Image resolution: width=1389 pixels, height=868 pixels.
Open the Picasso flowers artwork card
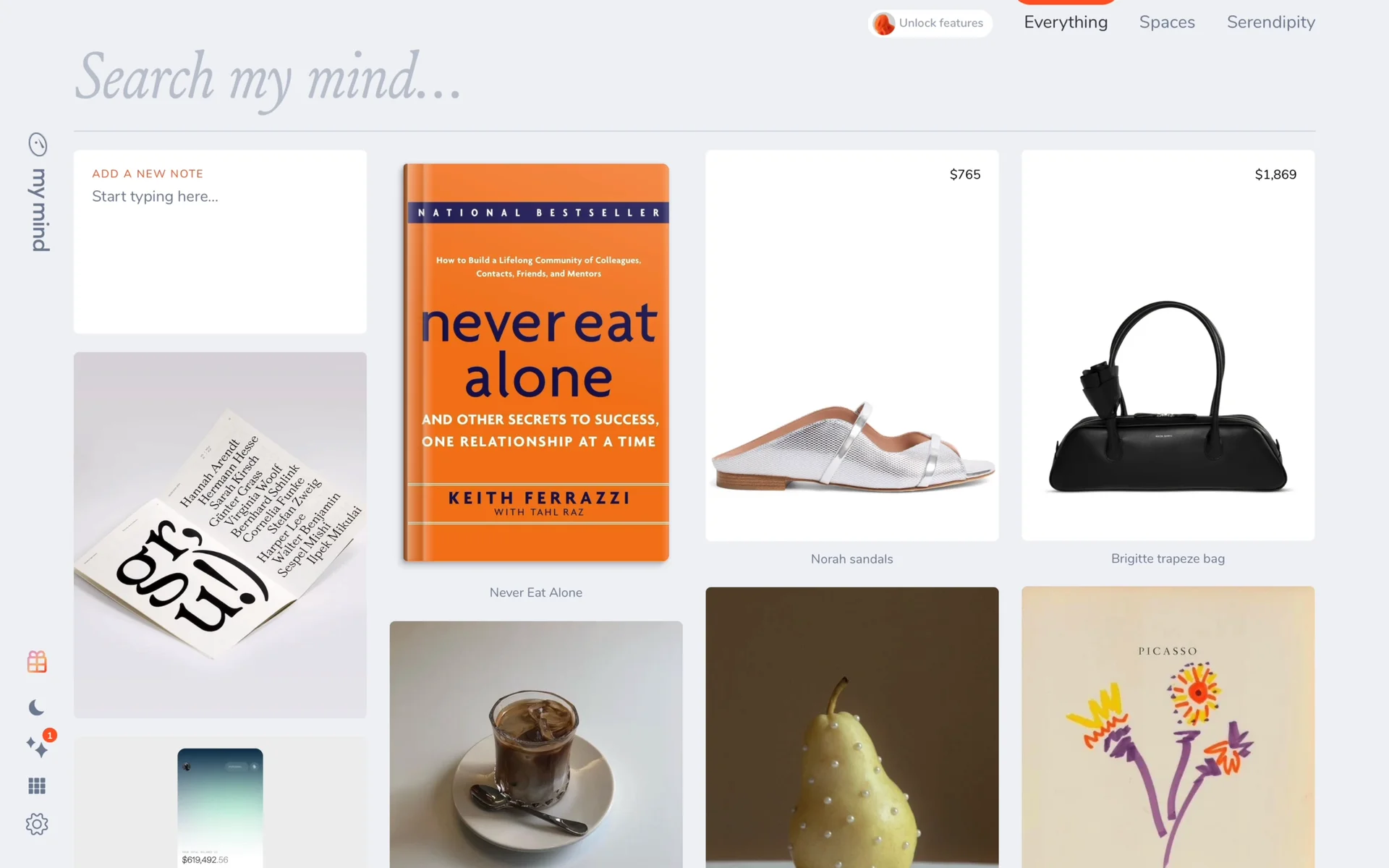click(x=1168, y=727)
